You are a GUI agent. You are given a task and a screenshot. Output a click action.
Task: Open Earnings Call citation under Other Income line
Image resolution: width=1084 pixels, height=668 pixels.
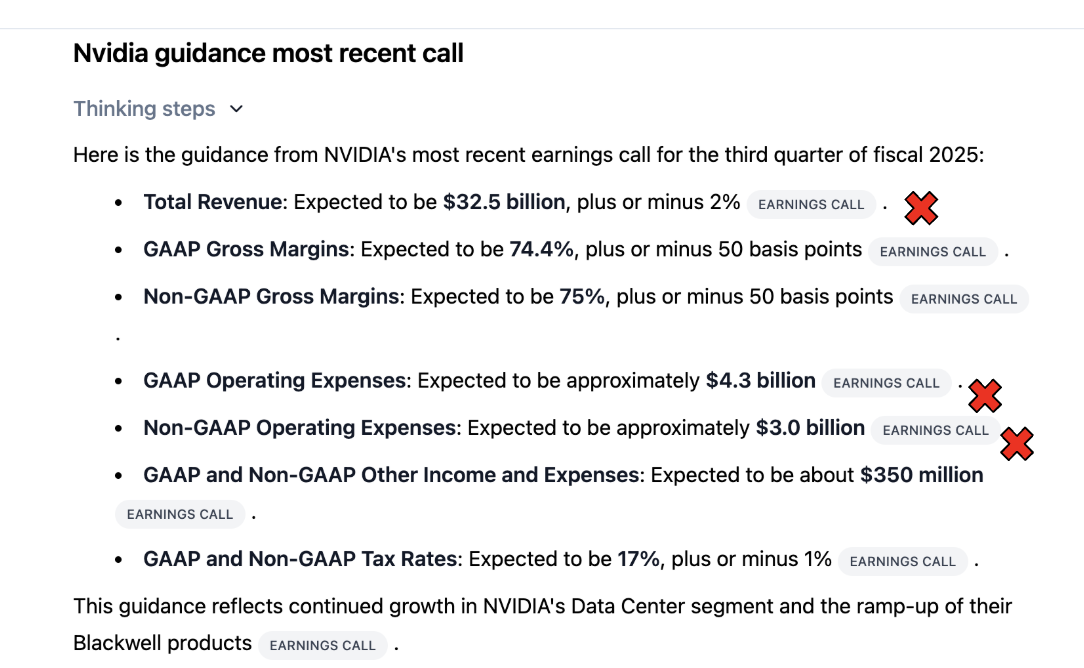click(x=180, y=514)
